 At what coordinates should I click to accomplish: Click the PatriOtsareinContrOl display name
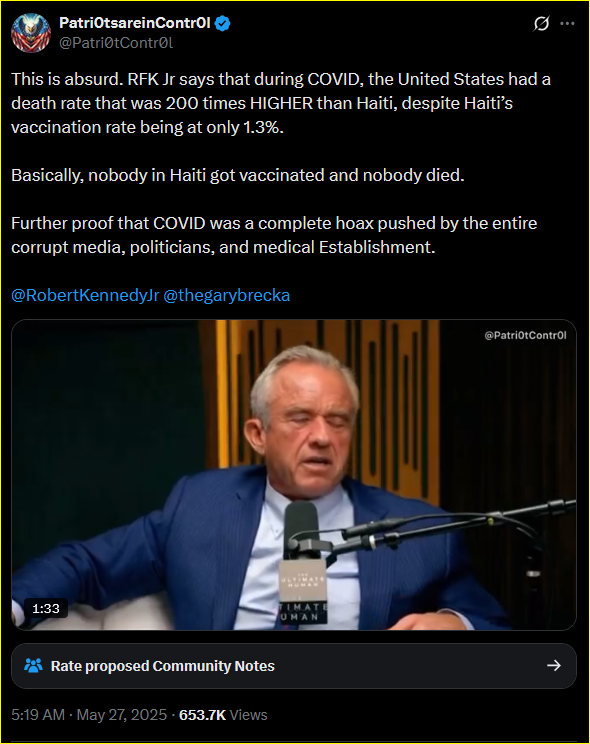tap(135, 23)
